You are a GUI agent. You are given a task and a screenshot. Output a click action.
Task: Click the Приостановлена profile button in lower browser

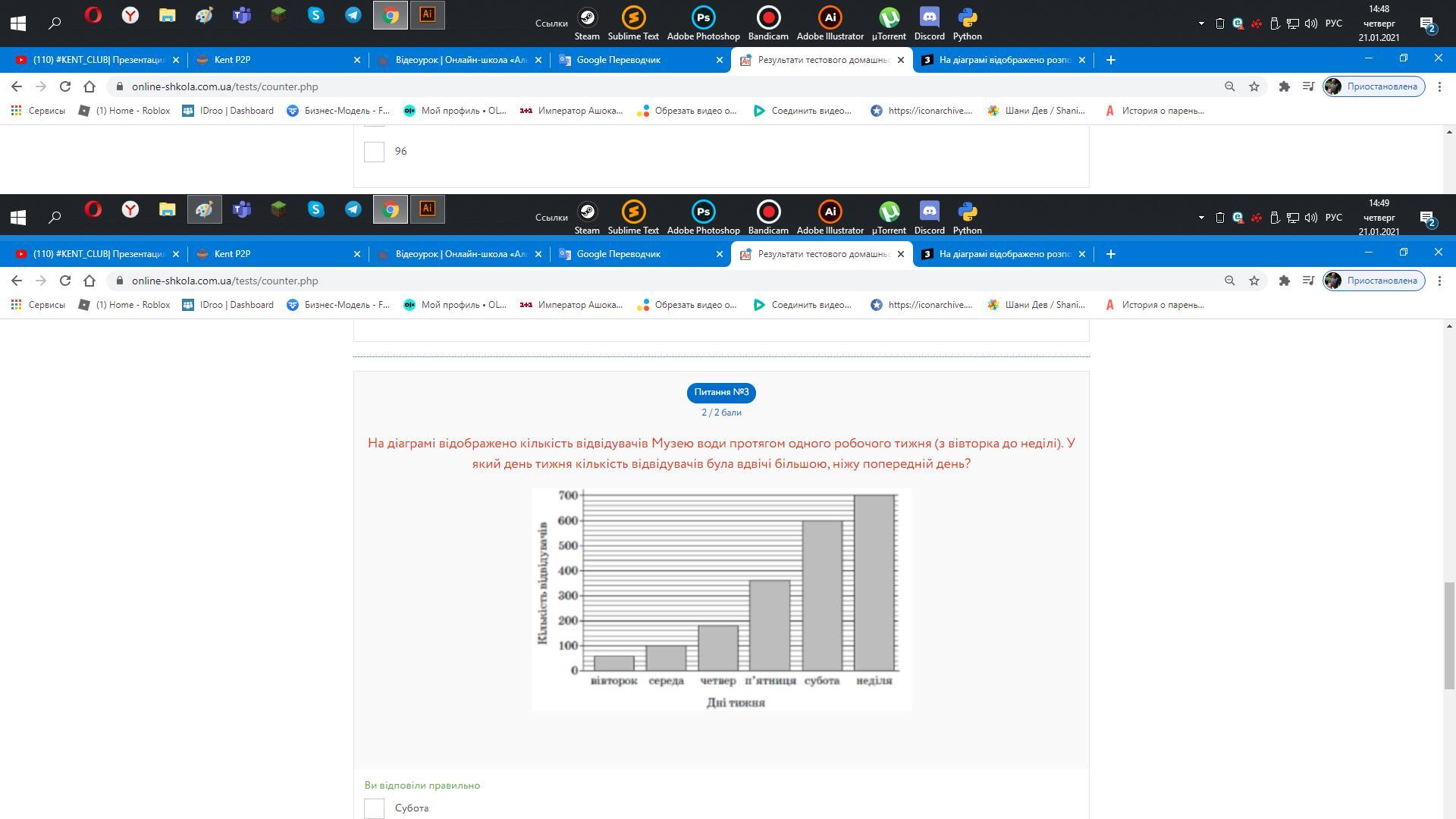tap(1373, 281)
